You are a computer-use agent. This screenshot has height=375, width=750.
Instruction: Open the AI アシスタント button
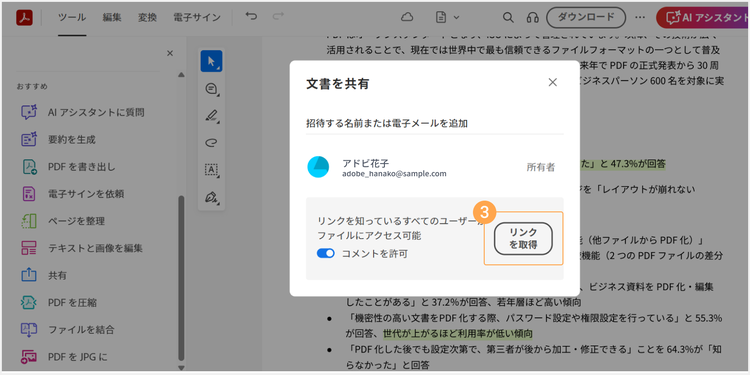703,18
